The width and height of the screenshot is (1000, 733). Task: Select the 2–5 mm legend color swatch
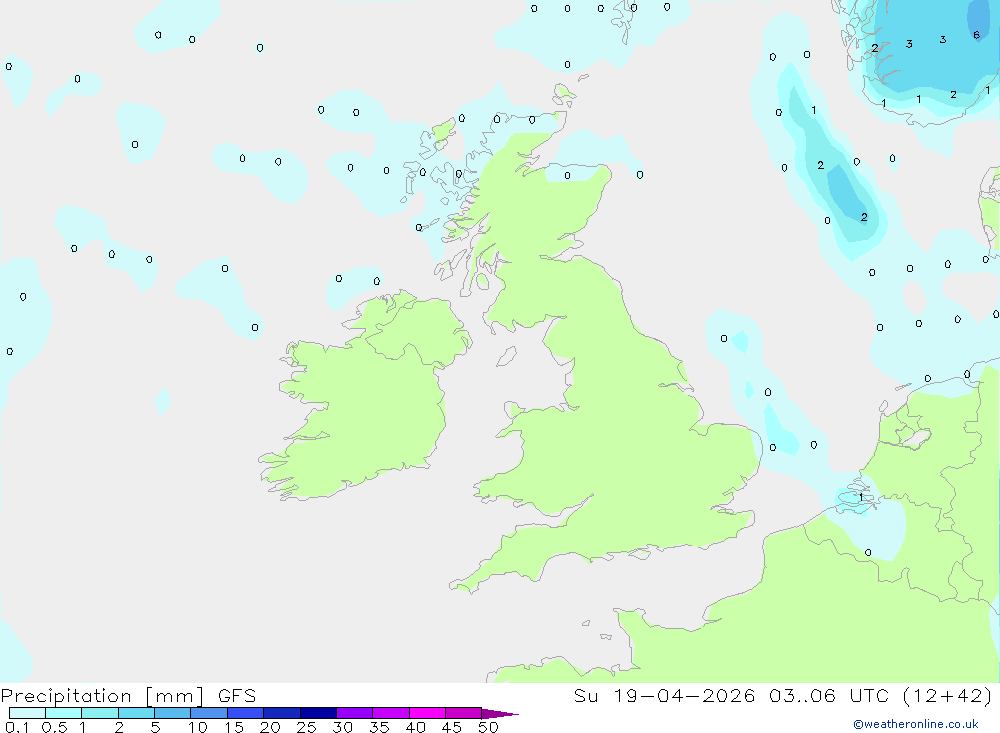[x=136, y=713]
